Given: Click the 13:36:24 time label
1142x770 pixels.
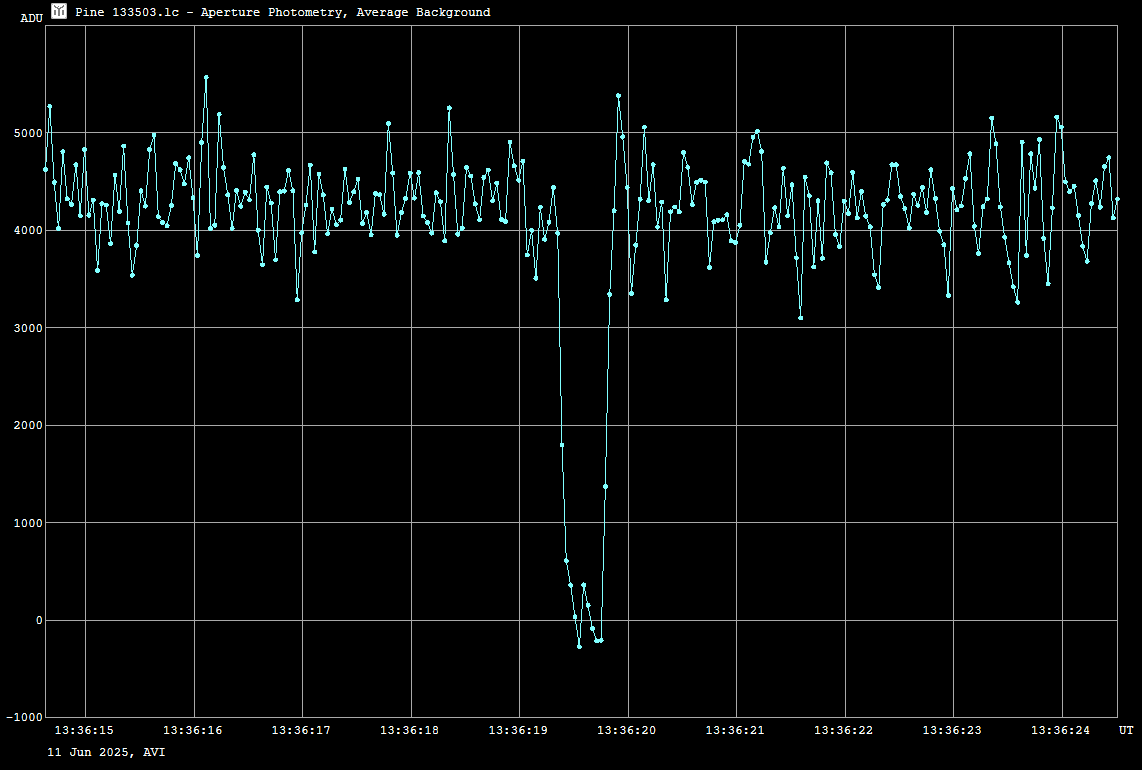Looking at the screenshot, I should pyautogui.click(x=1061, y=731).
